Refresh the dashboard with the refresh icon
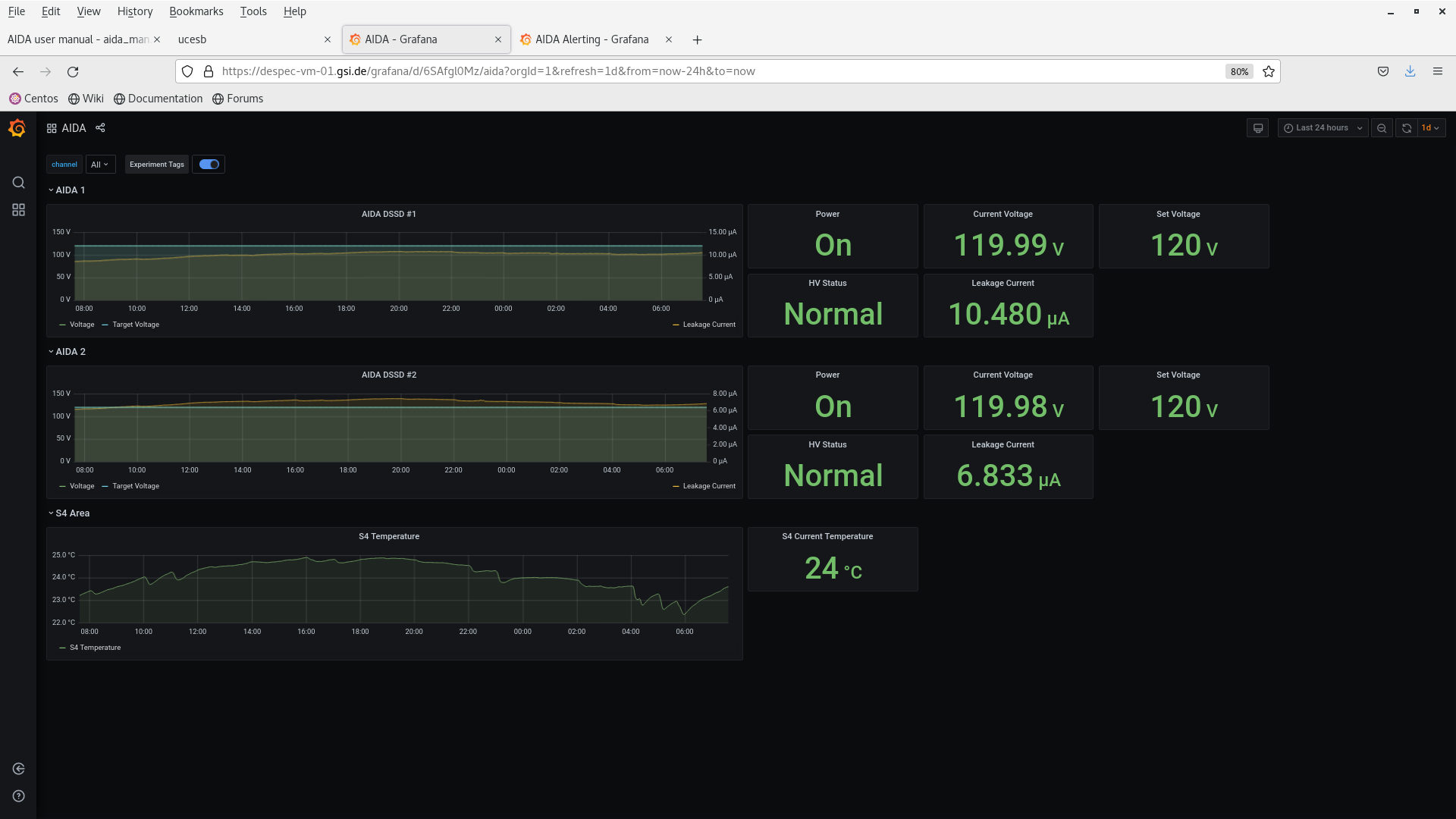The height and width of the screenshot is (819, 1456). pyautogui.click(x=1407, y=128)
